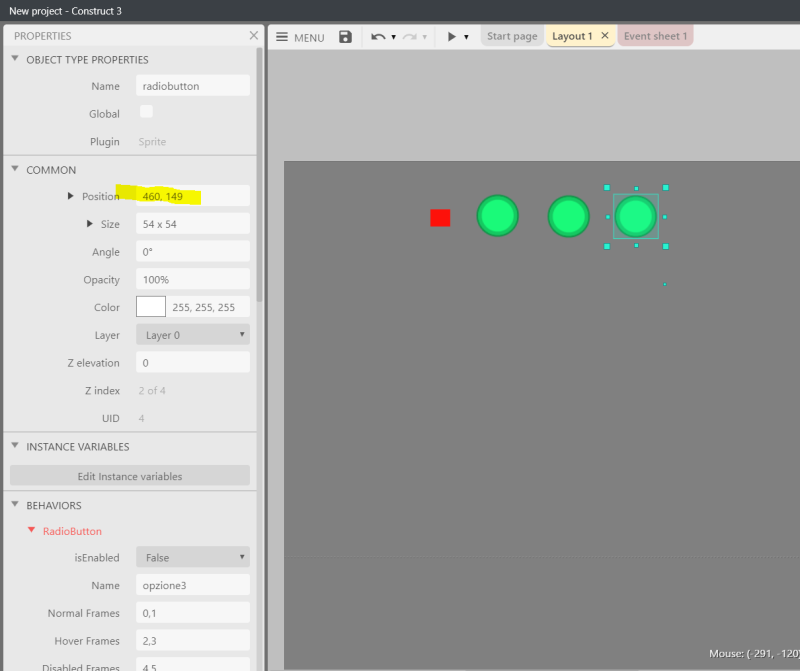Toggle the Global checkbox

(x=146, y=112)
